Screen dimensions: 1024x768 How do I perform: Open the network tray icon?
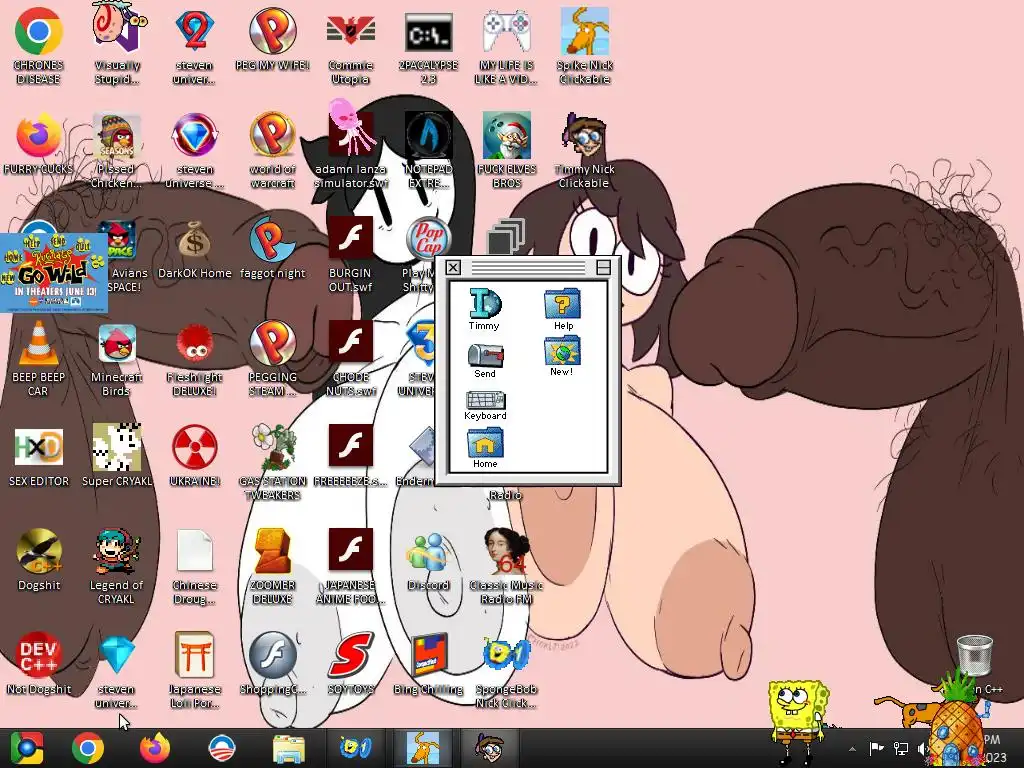[x=901, y=748]
